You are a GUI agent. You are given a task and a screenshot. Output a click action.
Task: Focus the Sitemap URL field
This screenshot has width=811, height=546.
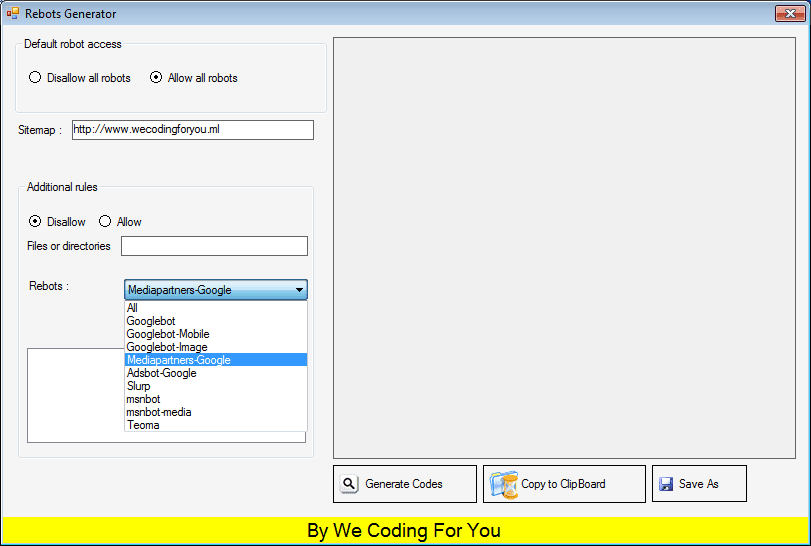coord(193,130)
